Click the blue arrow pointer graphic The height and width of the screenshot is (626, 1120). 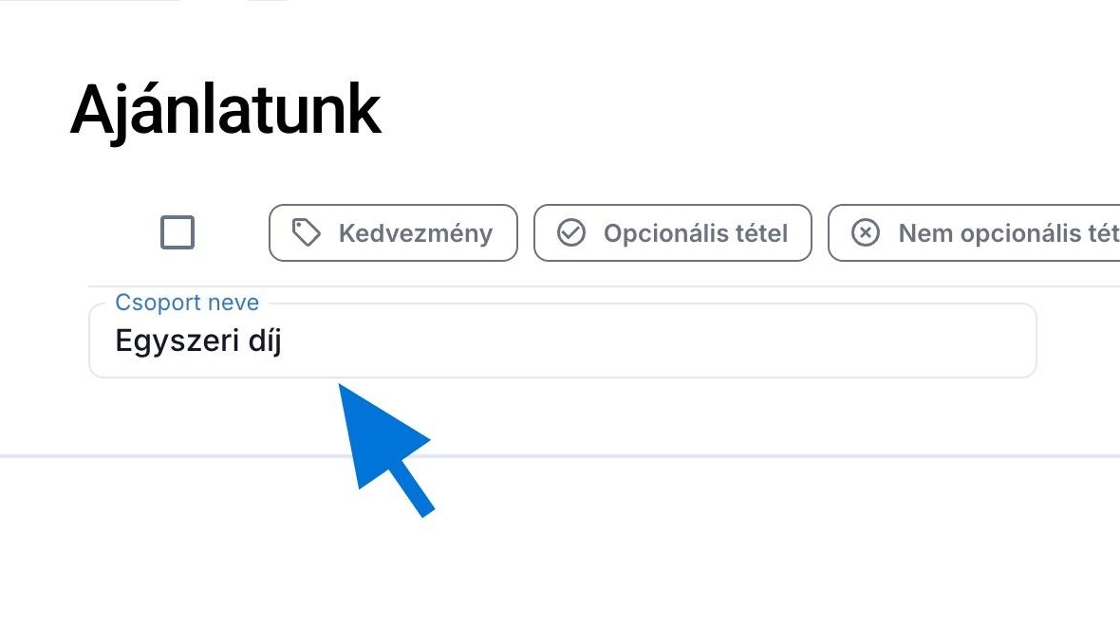pos(385,447)
